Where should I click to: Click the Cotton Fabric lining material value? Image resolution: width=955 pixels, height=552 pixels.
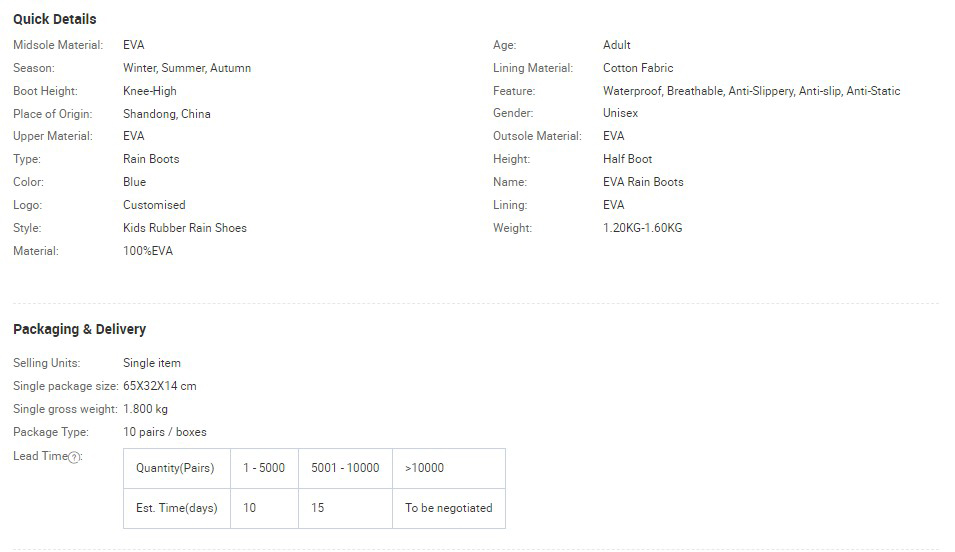(x=637, y=68)
